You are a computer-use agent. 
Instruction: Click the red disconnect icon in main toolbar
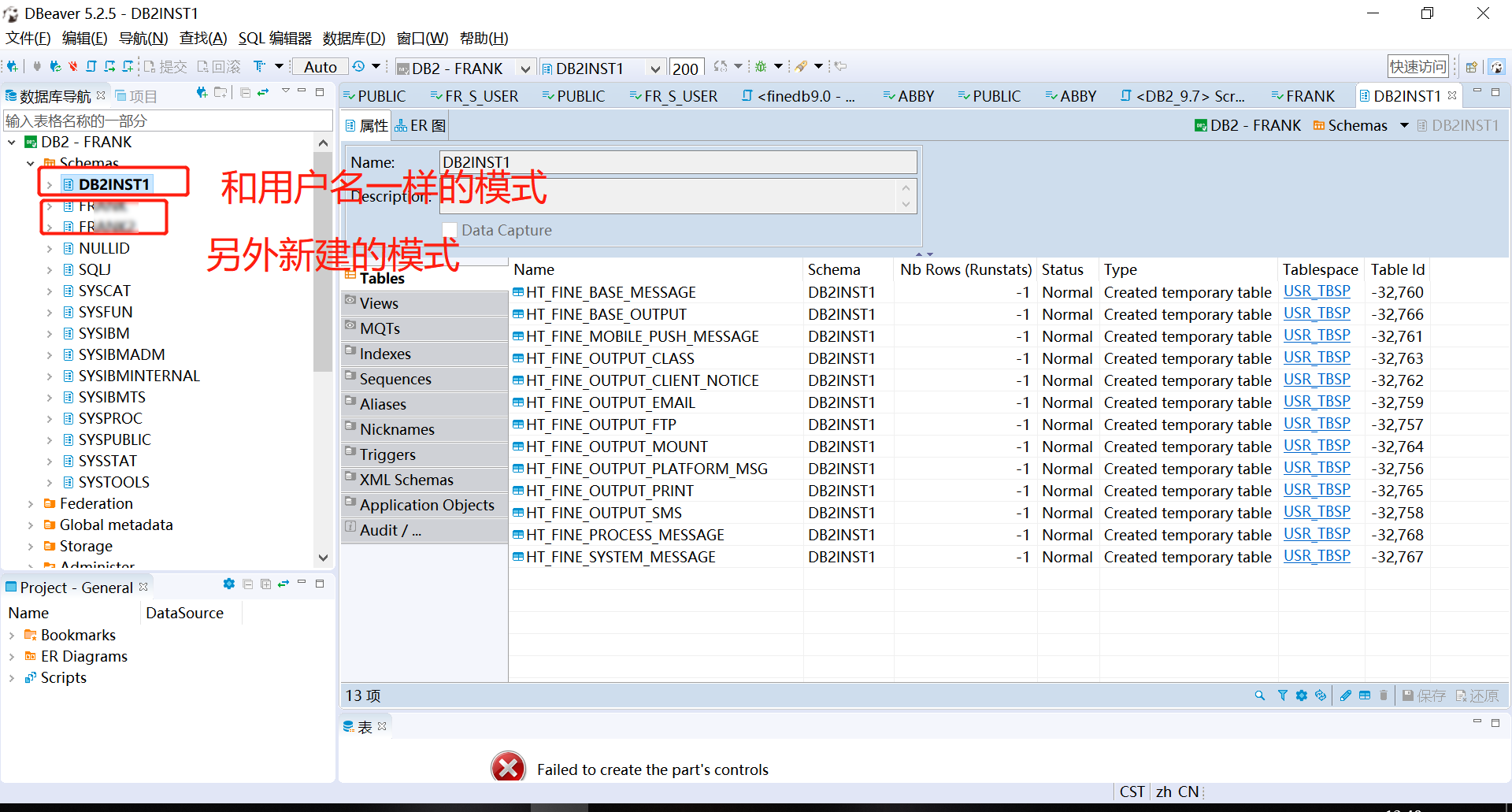[72, 67]
